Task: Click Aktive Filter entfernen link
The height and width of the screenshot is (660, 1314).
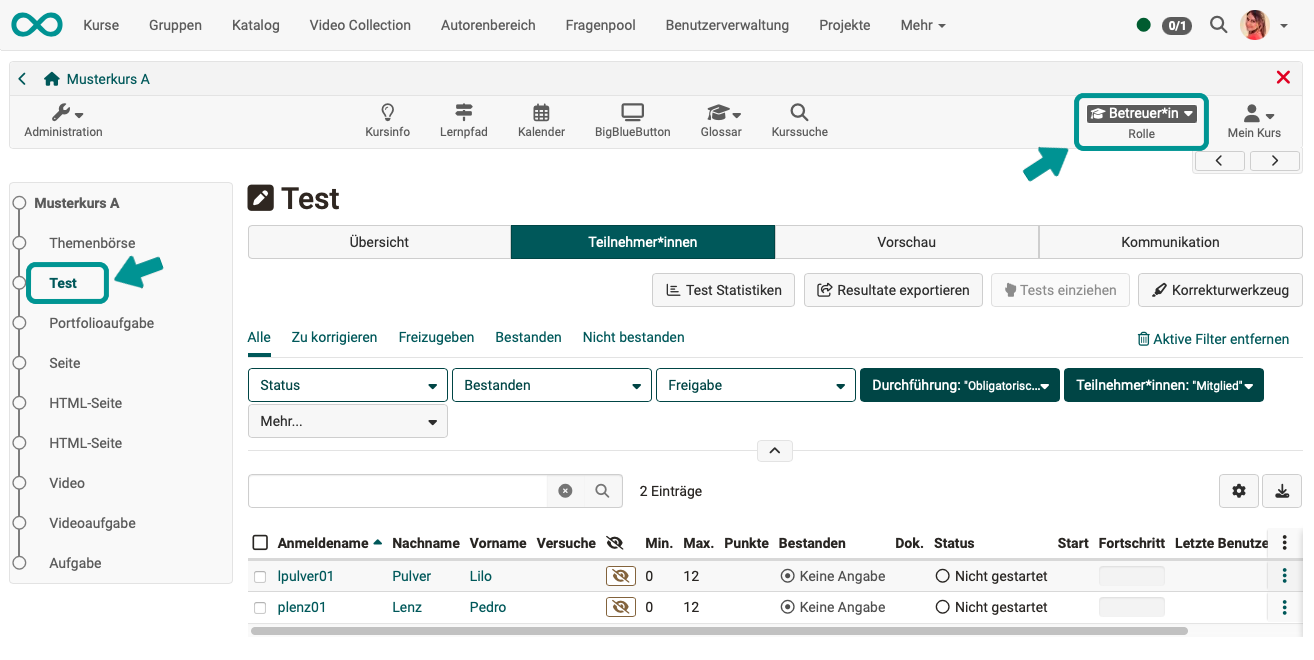Action: tap(1213, 339)
